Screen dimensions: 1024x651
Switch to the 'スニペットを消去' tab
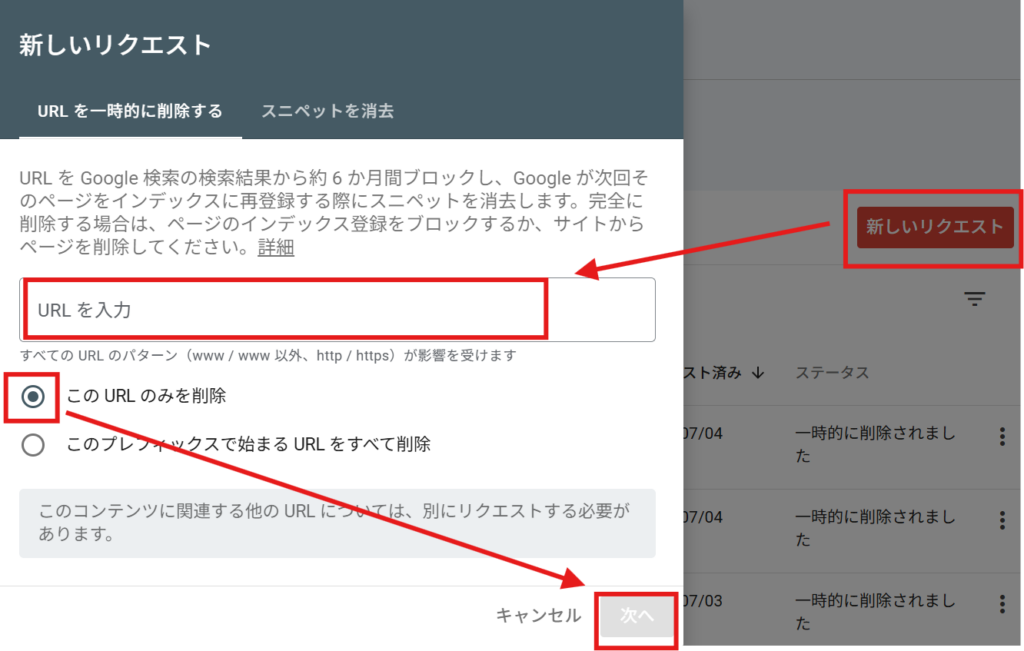327,111
